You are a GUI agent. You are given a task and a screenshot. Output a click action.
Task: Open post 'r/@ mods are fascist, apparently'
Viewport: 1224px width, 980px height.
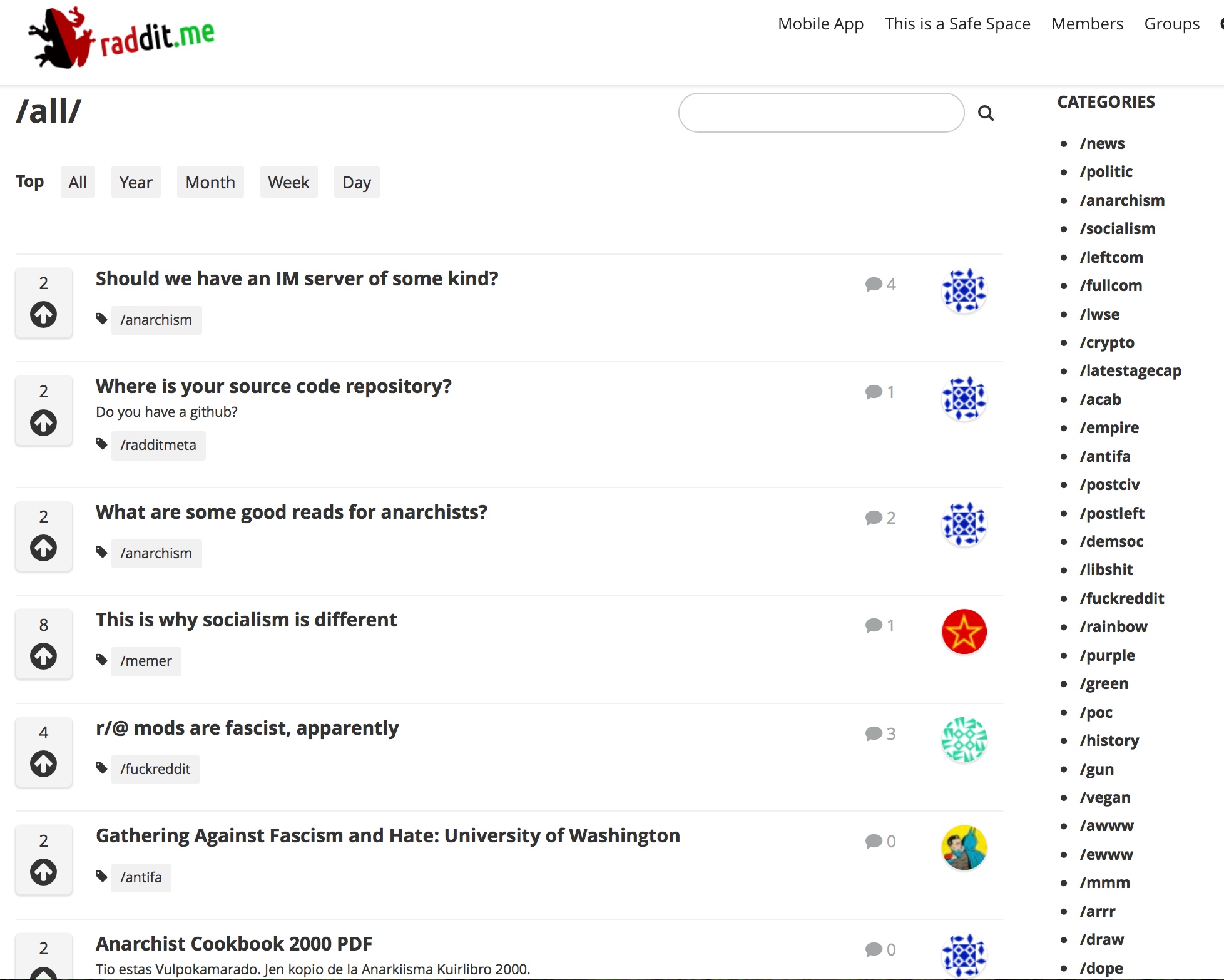pyautogui.click(x=247, y=728)
